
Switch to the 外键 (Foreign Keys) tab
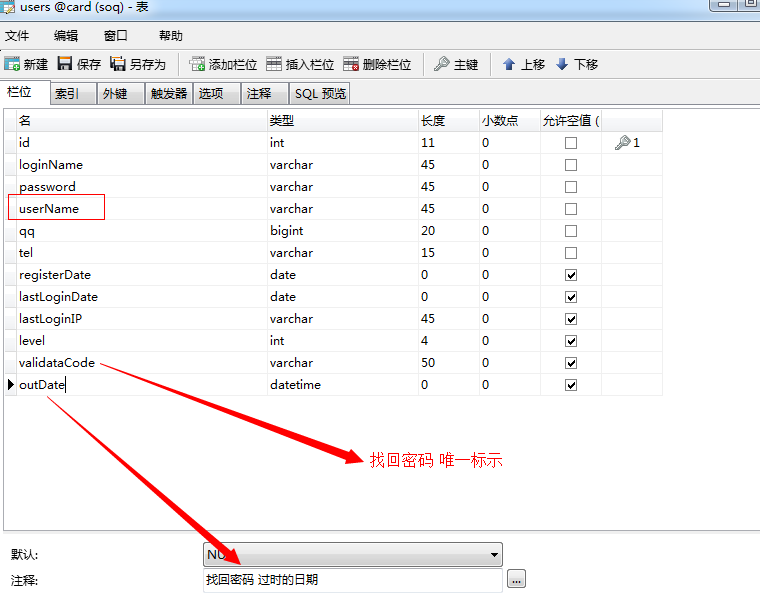120,93
